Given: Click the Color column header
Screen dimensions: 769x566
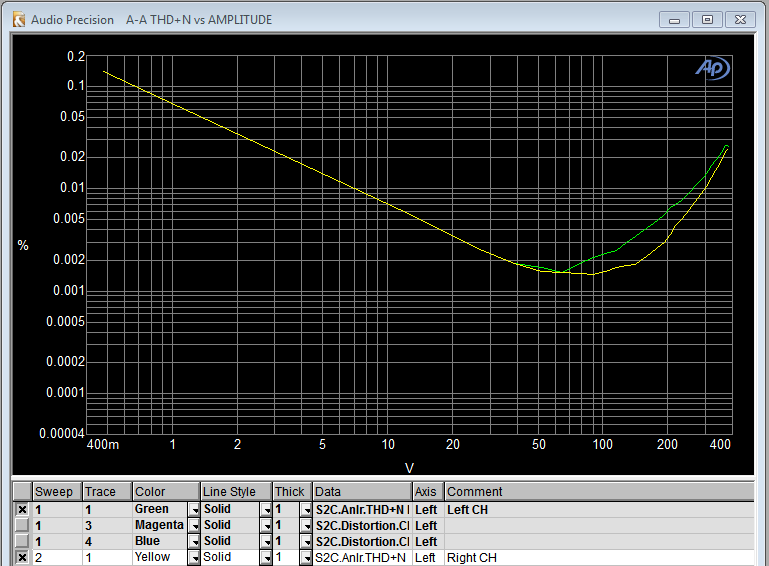Looking at the screenshot, I should (x=166, y=491).
